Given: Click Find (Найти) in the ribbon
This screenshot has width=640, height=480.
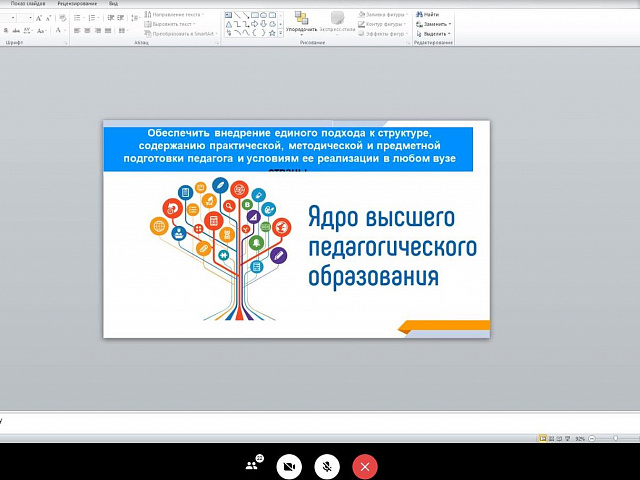Looking at the screenshot, I should click(429, 15).
